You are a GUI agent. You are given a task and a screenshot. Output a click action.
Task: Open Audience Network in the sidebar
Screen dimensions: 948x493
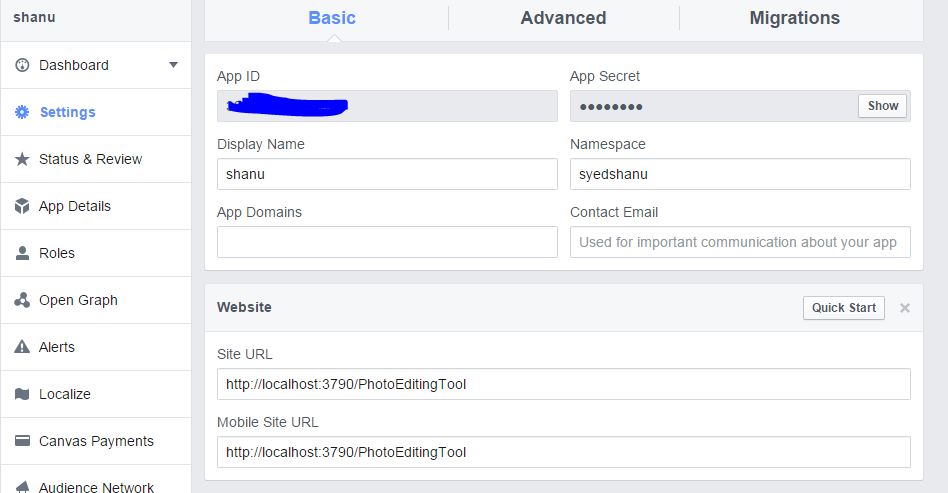point(96,487)
